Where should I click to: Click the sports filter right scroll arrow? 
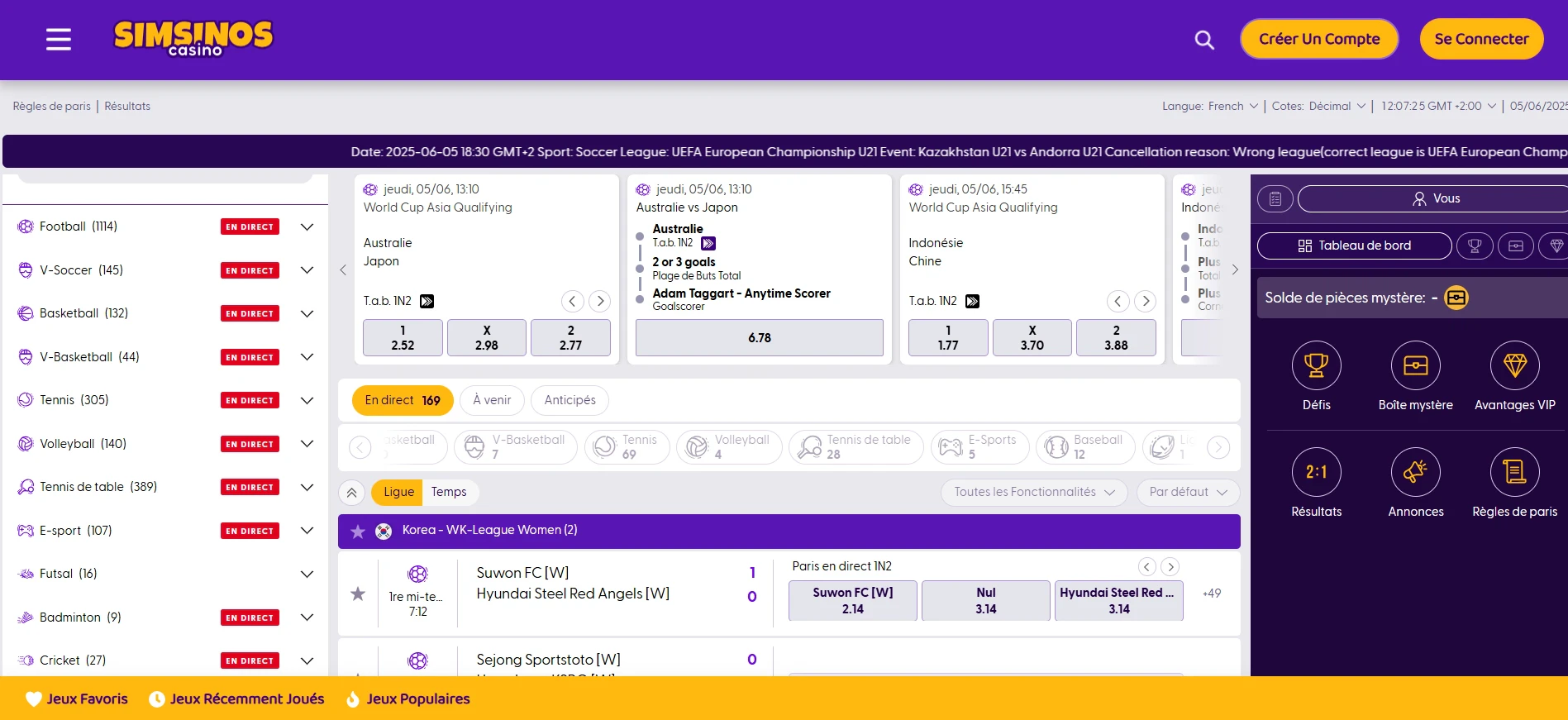tap(1218, 447)
